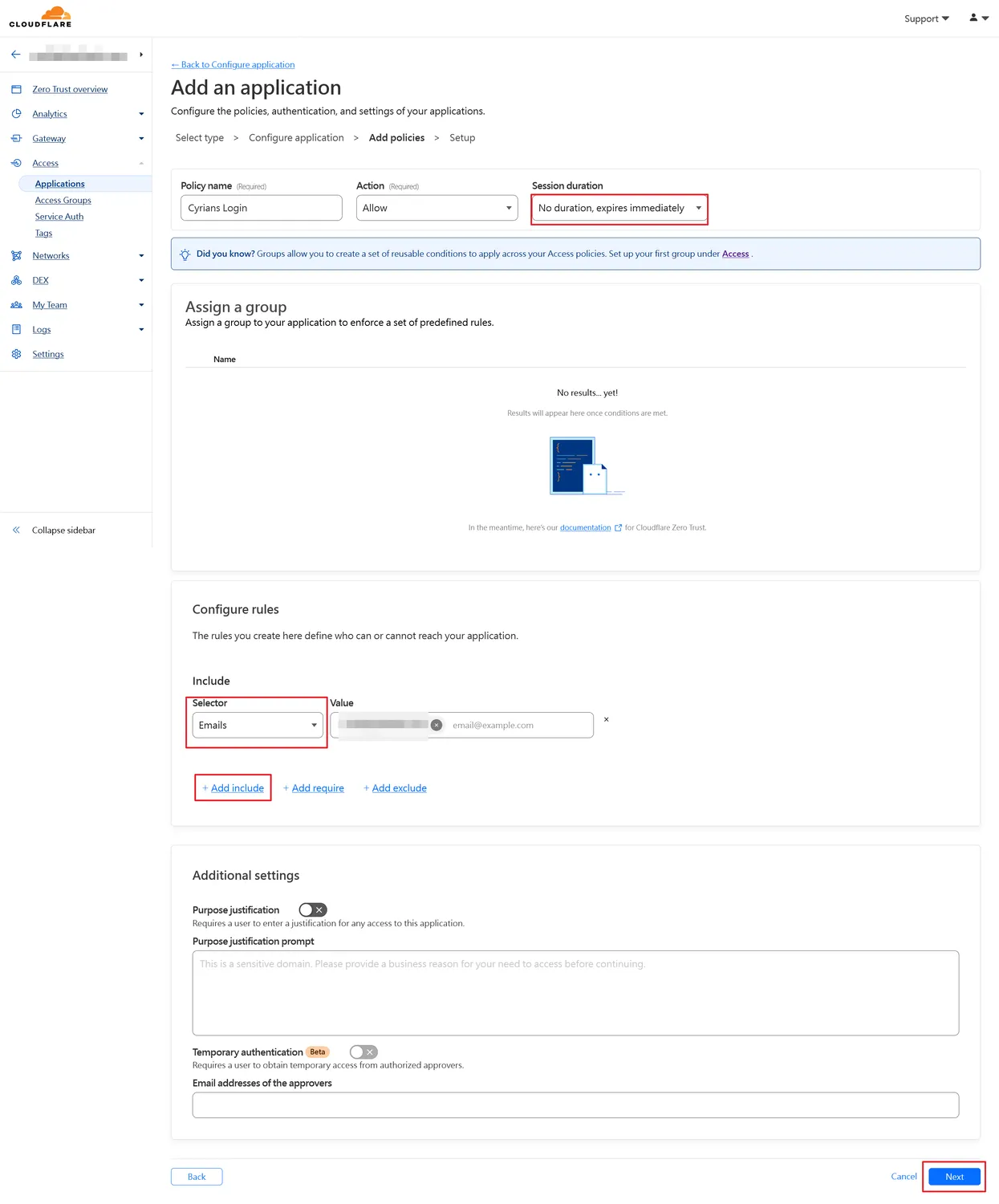
Task: Click the DEX sidebar icon
Action: [x=16, y=280]
